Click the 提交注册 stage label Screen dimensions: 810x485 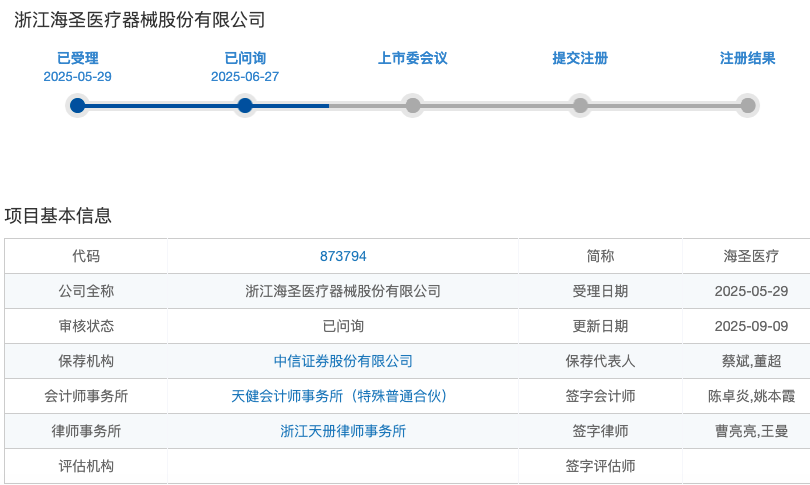580,58
